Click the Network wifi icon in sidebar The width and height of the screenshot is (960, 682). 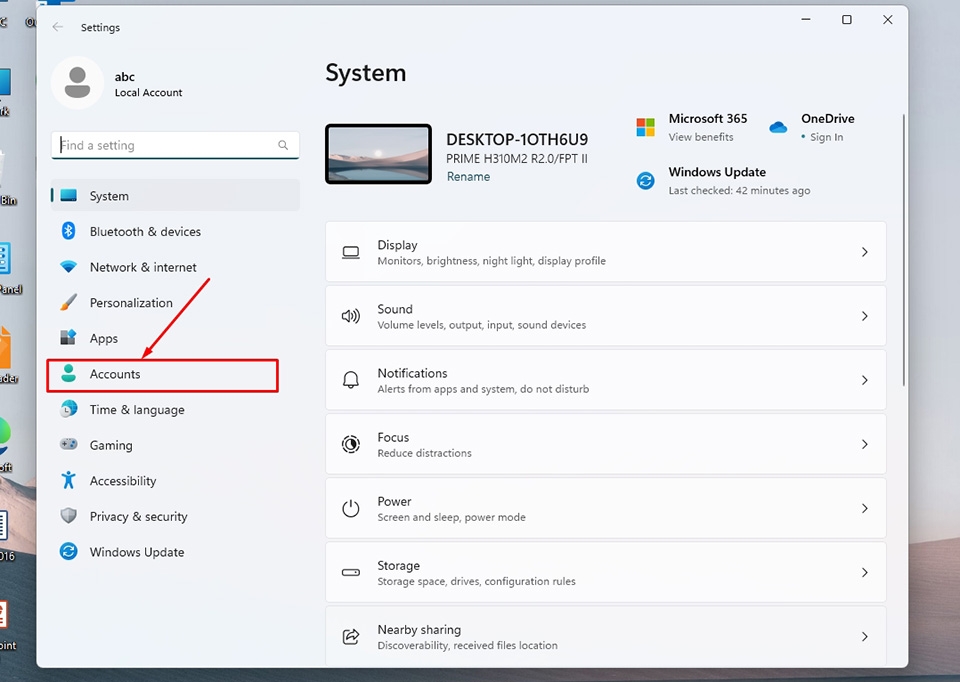click(x=69, y=267)
